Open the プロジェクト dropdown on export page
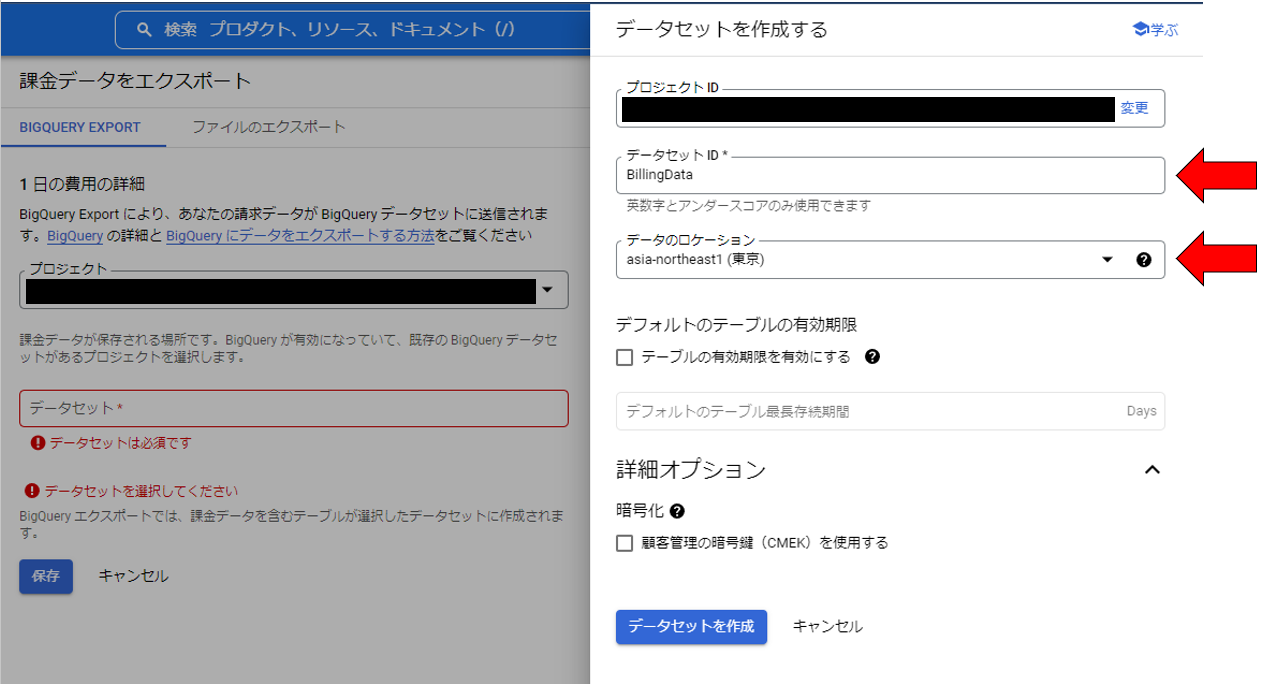 [294, 290]
